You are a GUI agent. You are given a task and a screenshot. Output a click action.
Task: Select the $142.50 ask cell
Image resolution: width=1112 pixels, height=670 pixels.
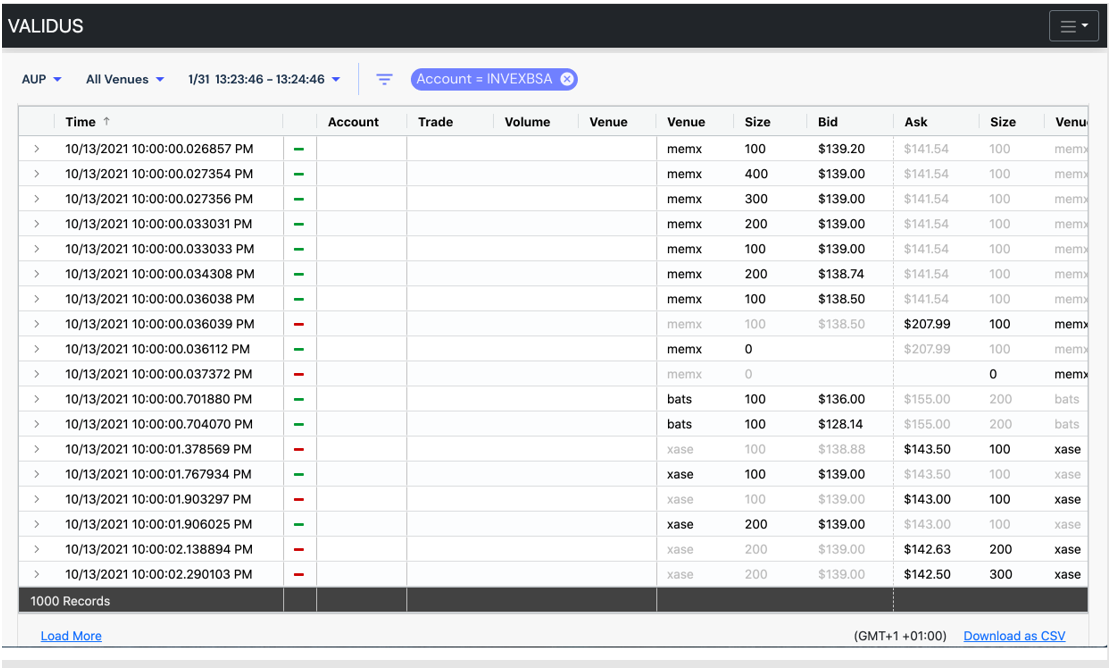pos(927,575)
